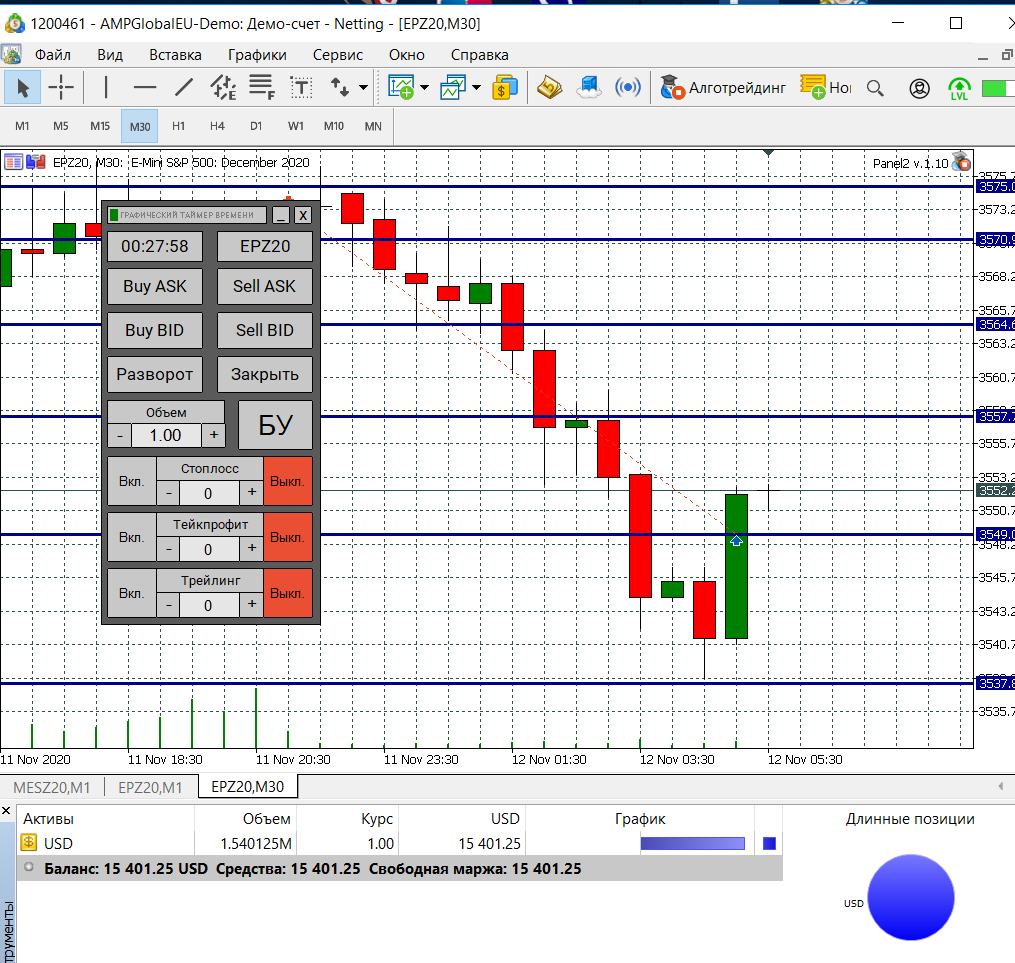Viewport: 1015px width, 963px height.
Task: Open the Сервис menu
Action: click(x=338, y=55)
